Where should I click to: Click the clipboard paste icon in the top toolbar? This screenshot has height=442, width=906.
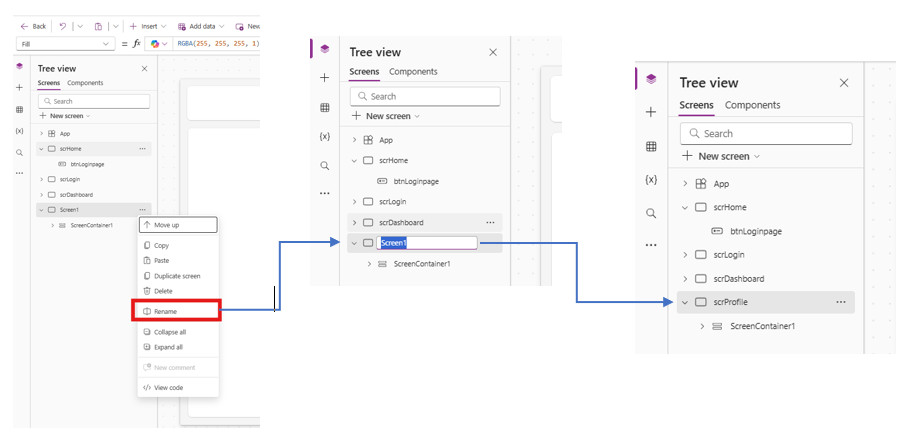[x=99, y=26]
